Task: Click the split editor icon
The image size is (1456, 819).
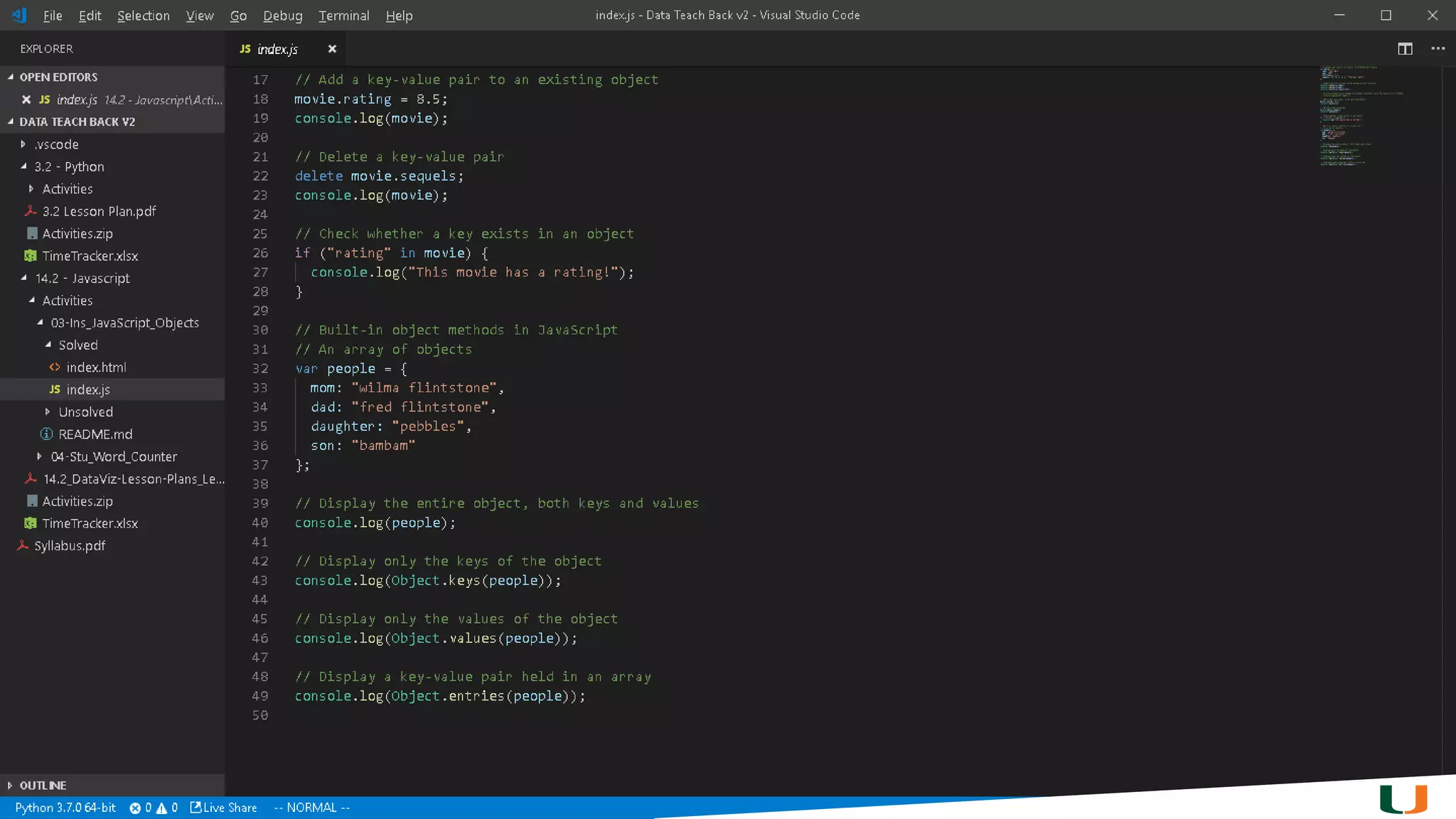Action: (1405, 49)
